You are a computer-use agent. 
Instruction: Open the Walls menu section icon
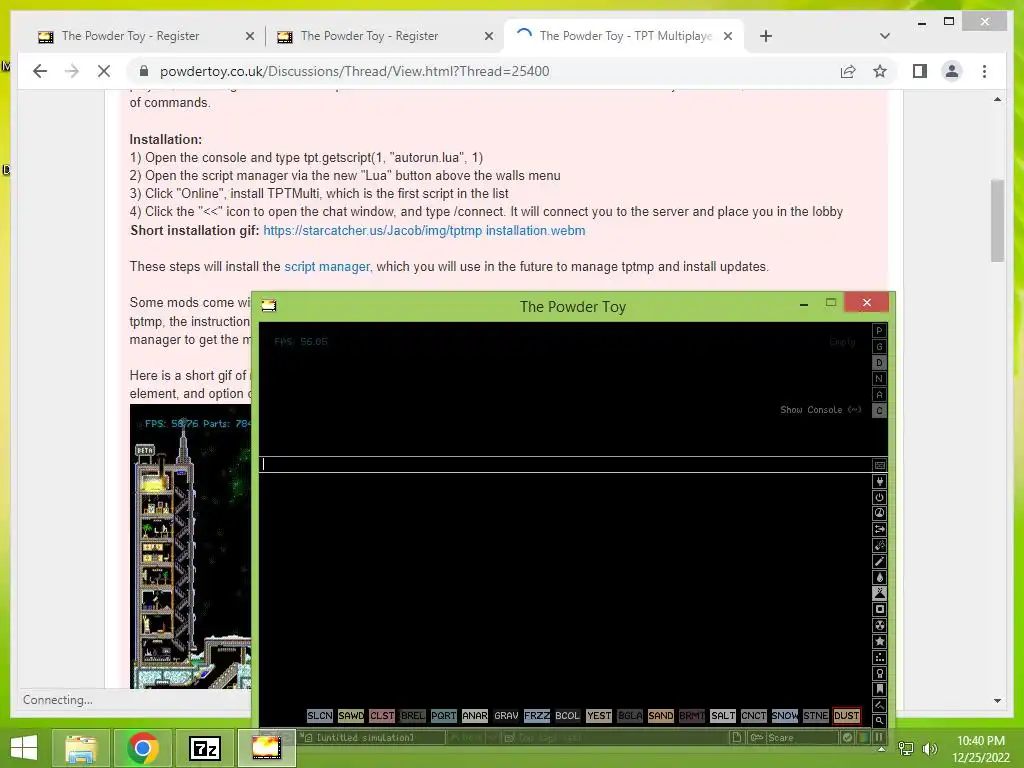[x=880, y=465]
